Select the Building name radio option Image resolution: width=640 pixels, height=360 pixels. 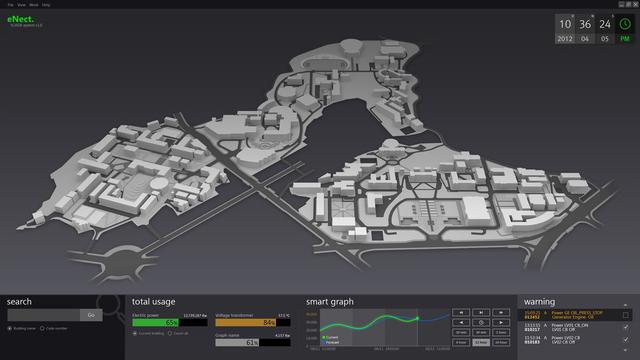[9, 328]
